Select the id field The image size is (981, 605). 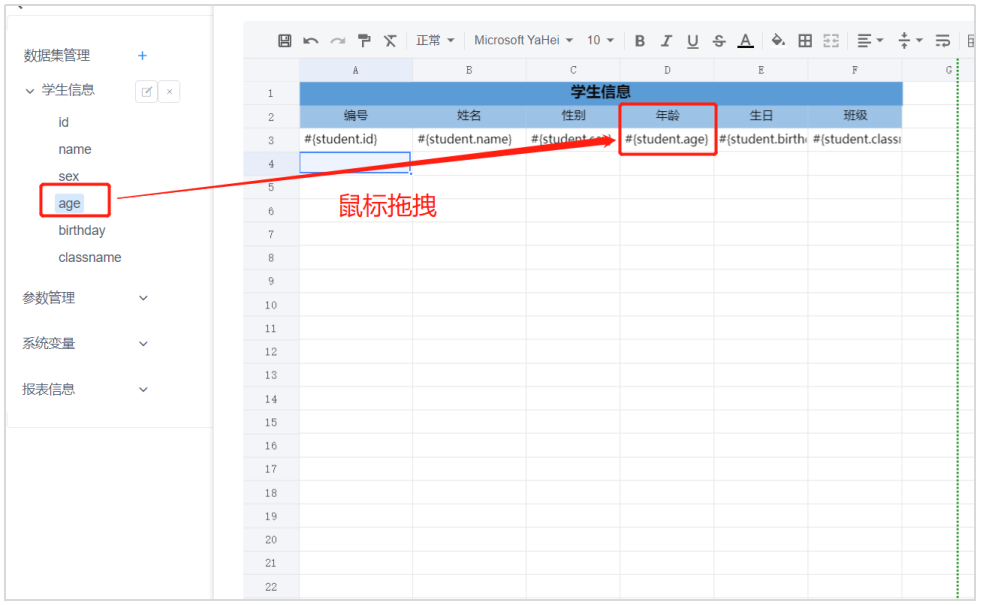click(63, 123)
